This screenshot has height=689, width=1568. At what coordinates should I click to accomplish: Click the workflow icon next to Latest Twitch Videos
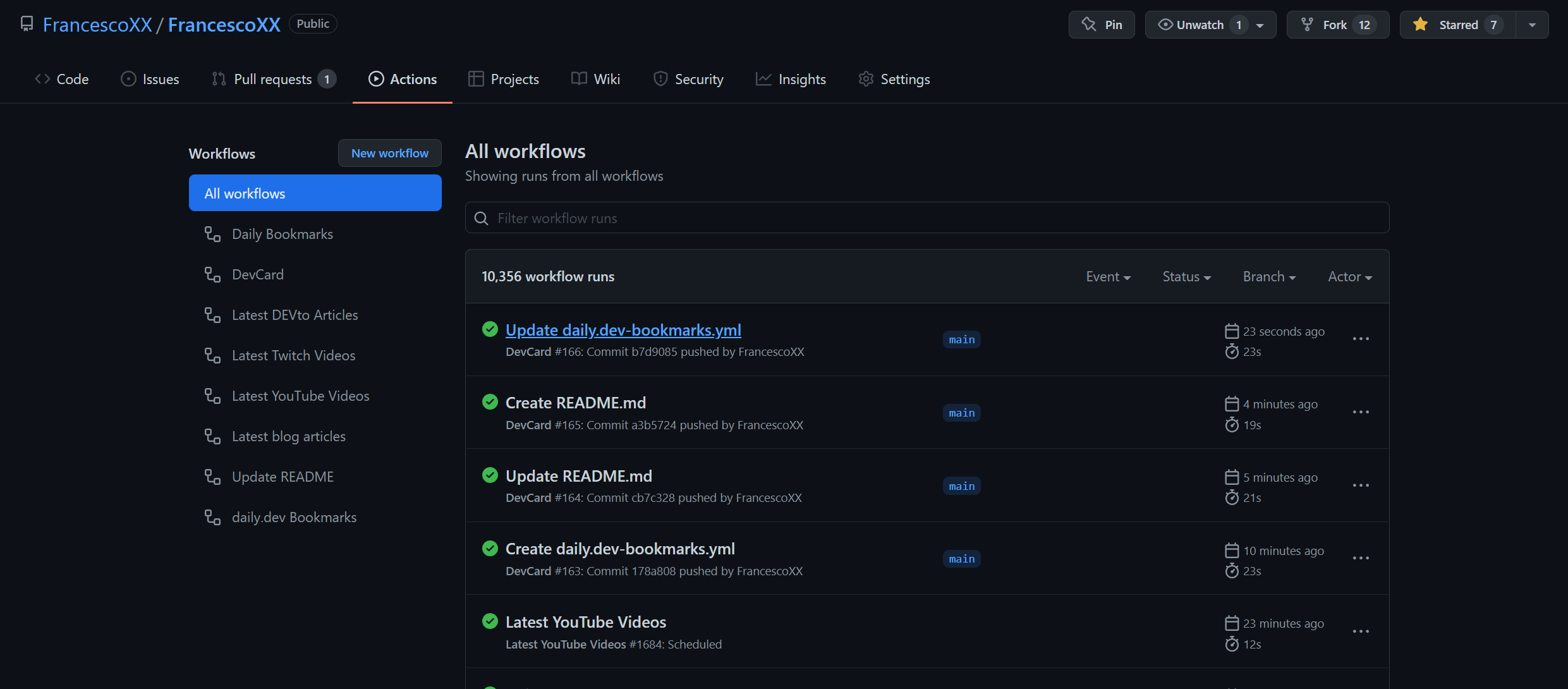click(x=212, y=355)
